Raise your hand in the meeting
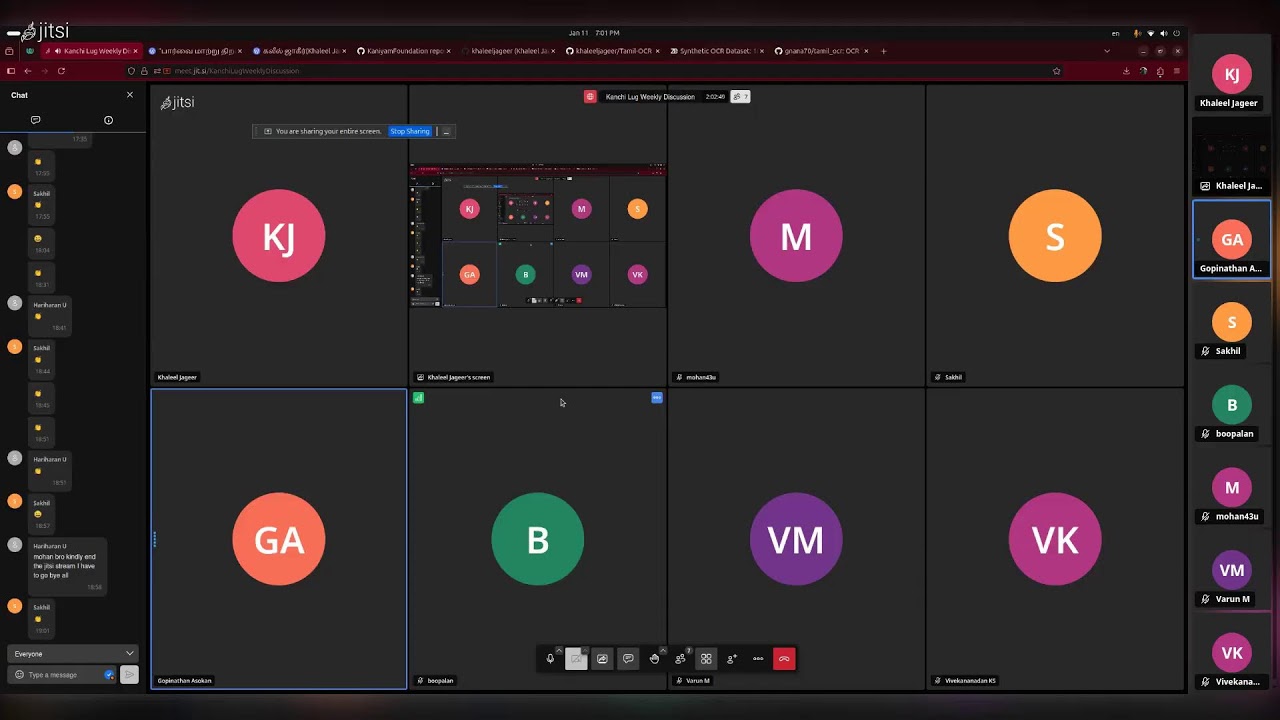Viewport: 1280px width, 720px height. (654, 659)
